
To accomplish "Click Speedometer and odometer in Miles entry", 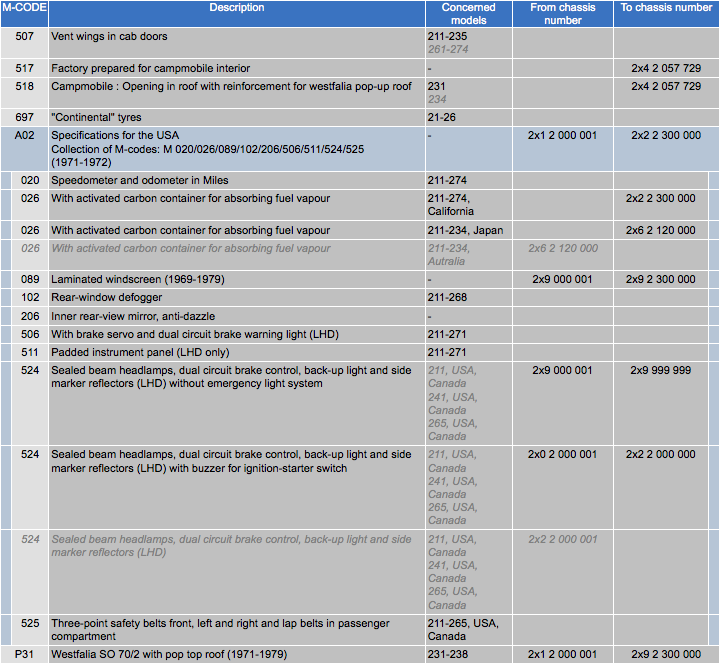I will pyautogui.click(x=140, y=181).
